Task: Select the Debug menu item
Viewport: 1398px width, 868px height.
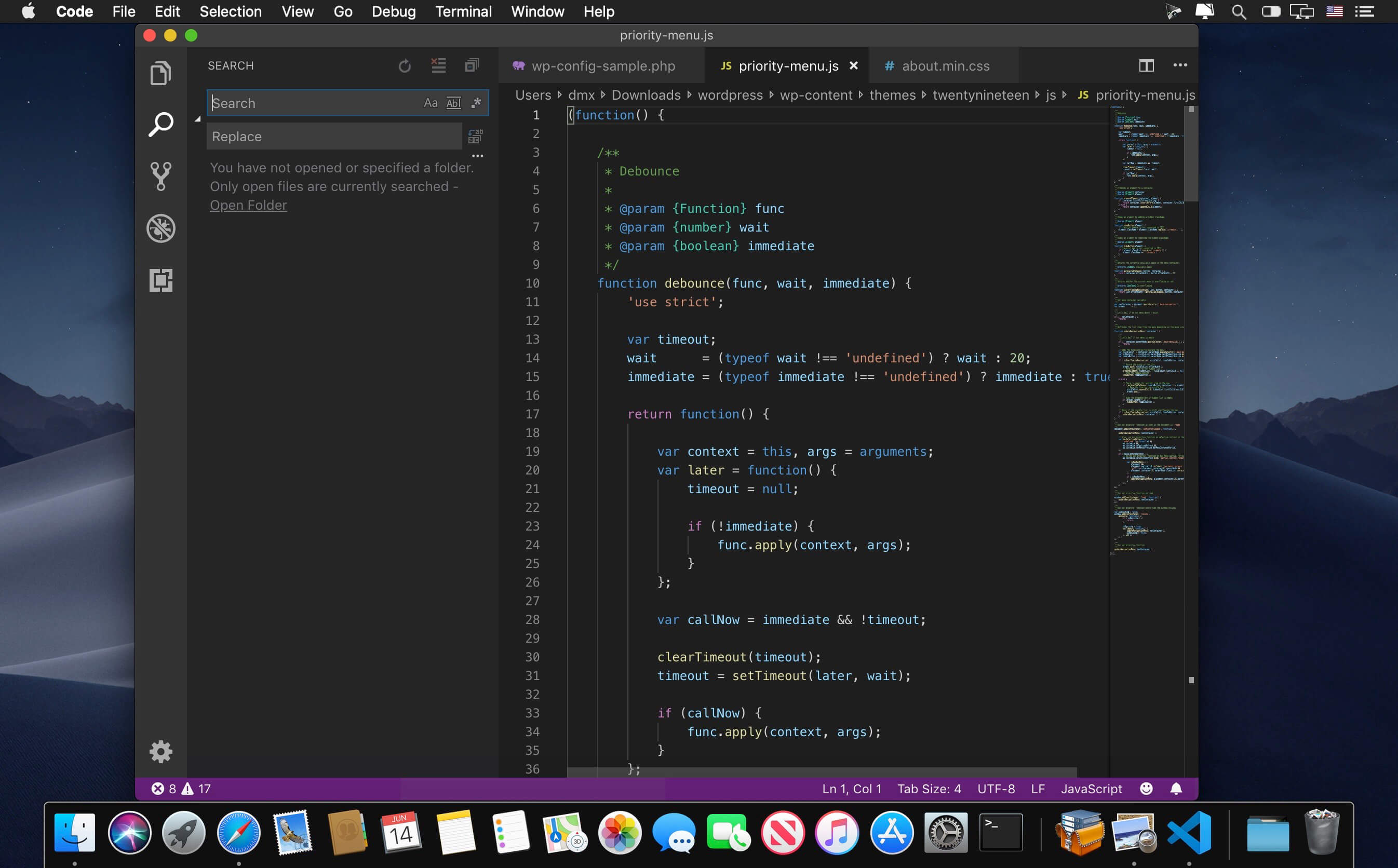Action: coord(393,12)
